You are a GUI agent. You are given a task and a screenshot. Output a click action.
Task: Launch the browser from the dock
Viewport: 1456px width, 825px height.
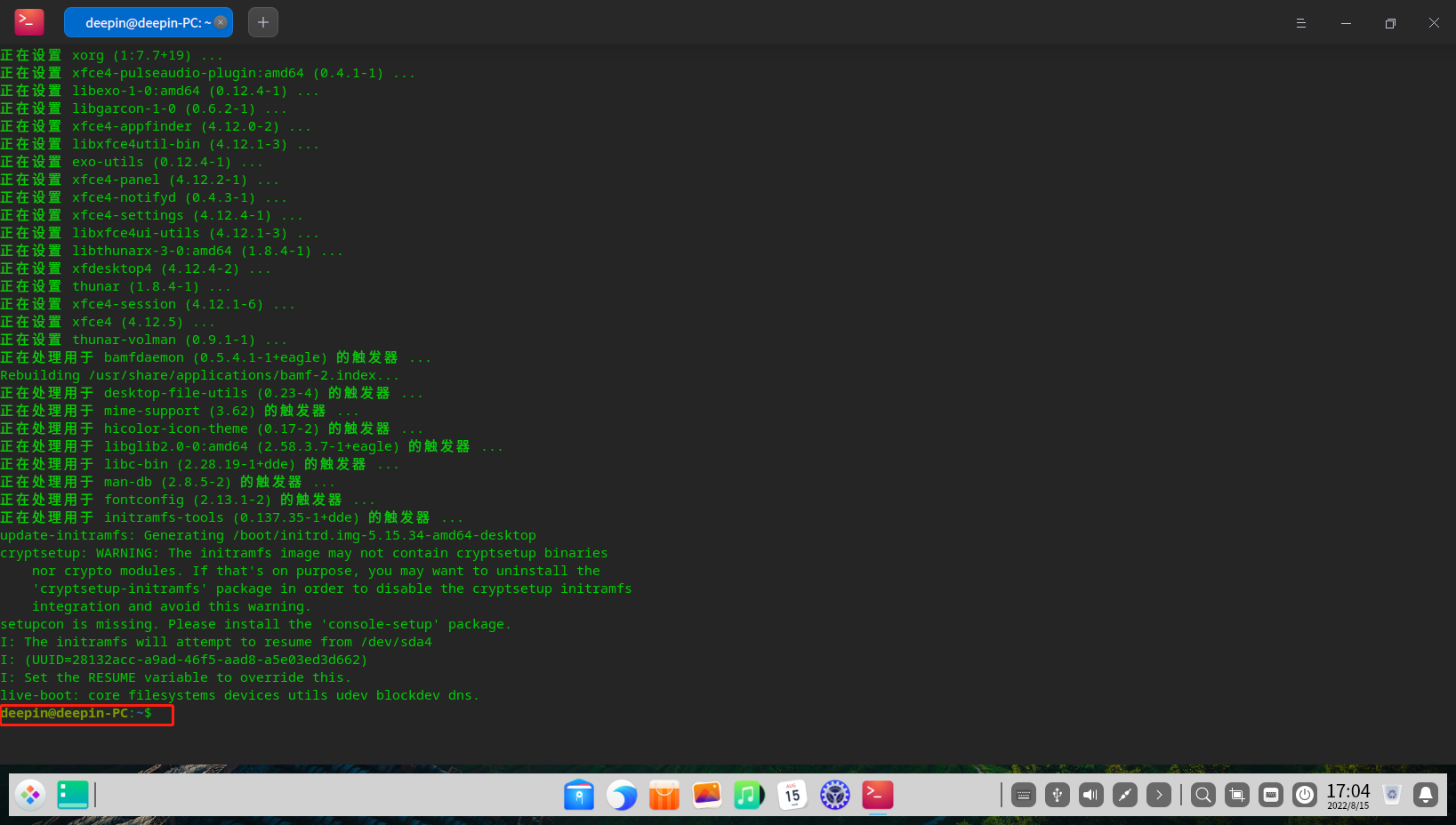(x=622, y=795)
